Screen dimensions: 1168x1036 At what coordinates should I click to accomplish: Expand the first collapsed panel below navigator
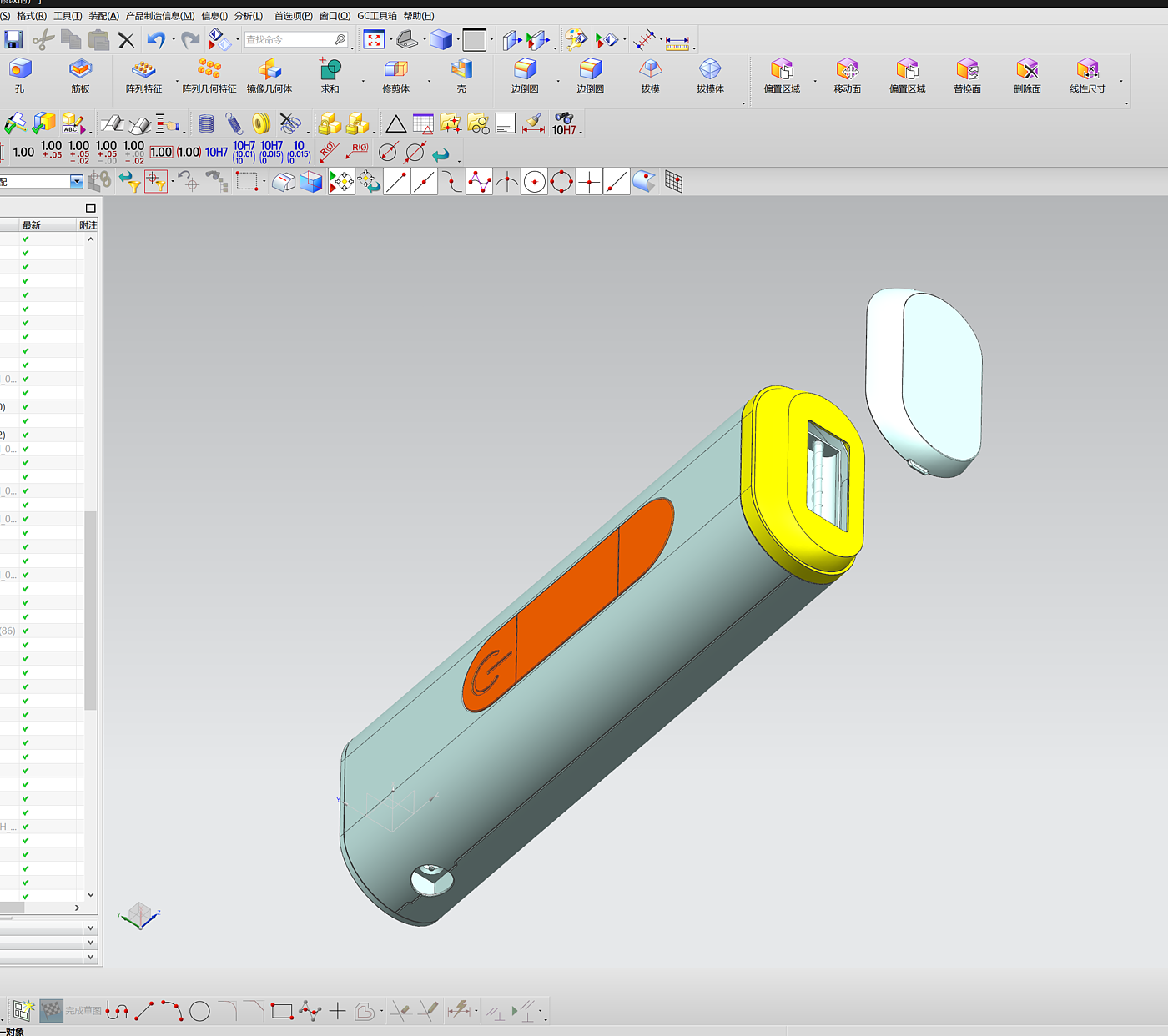[90, 928]
